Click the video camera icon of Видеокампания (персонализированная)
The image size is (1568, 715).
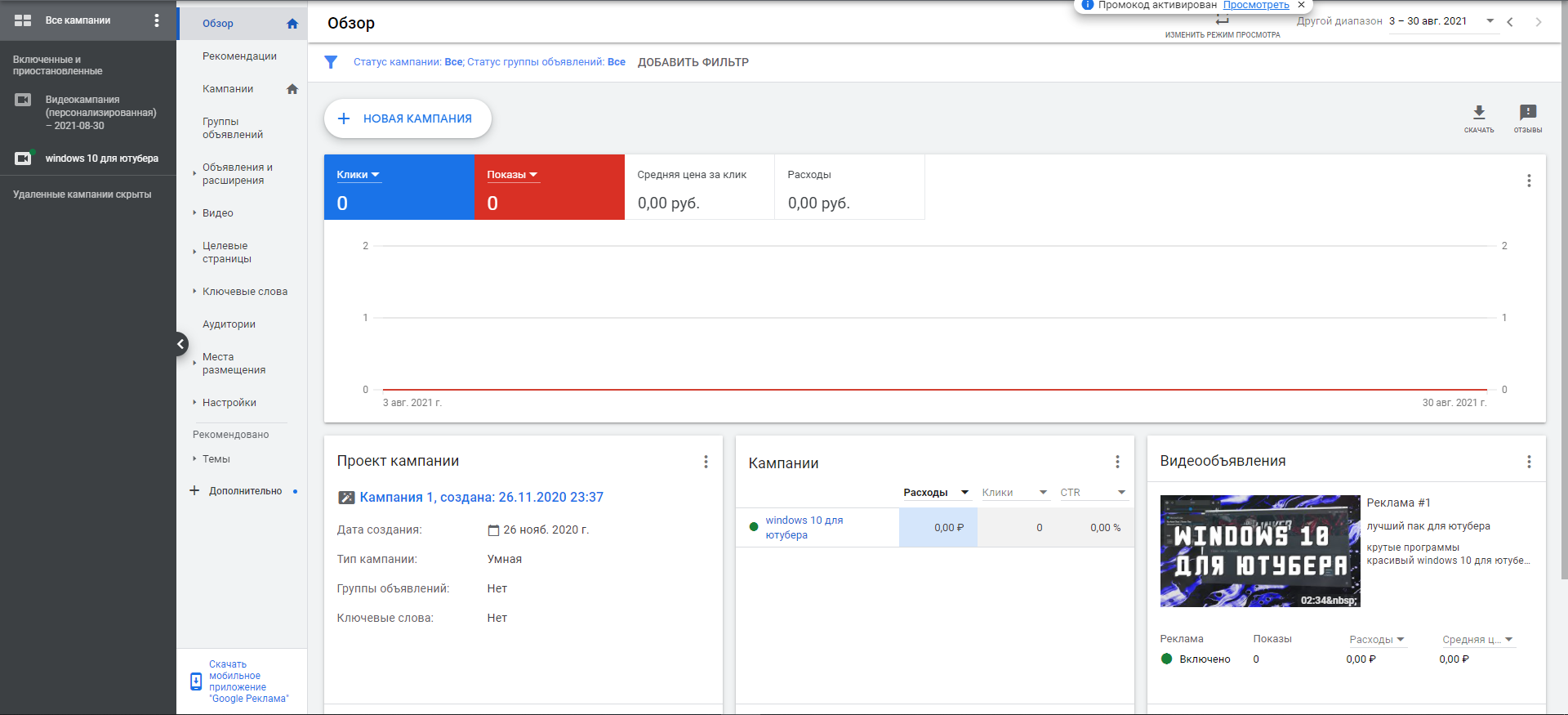tap(23, 100)
